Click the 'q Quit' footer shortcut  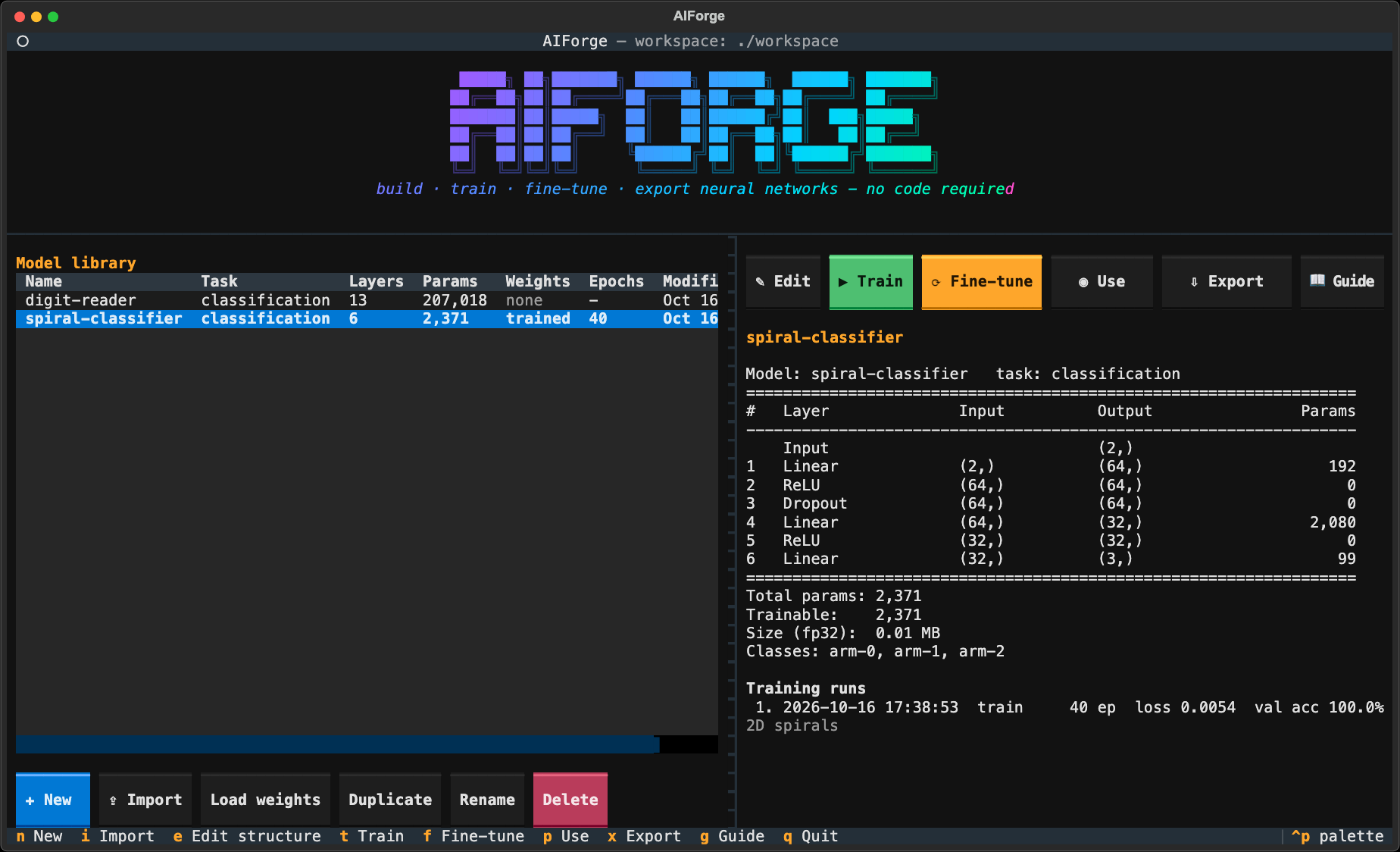click(x=811, y=836)
